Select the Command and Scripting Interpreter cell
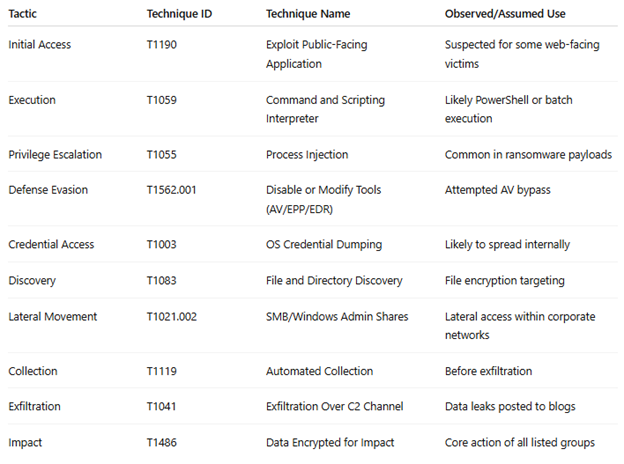Viewport: 624px width, 464px height. (x=326, y=109)
